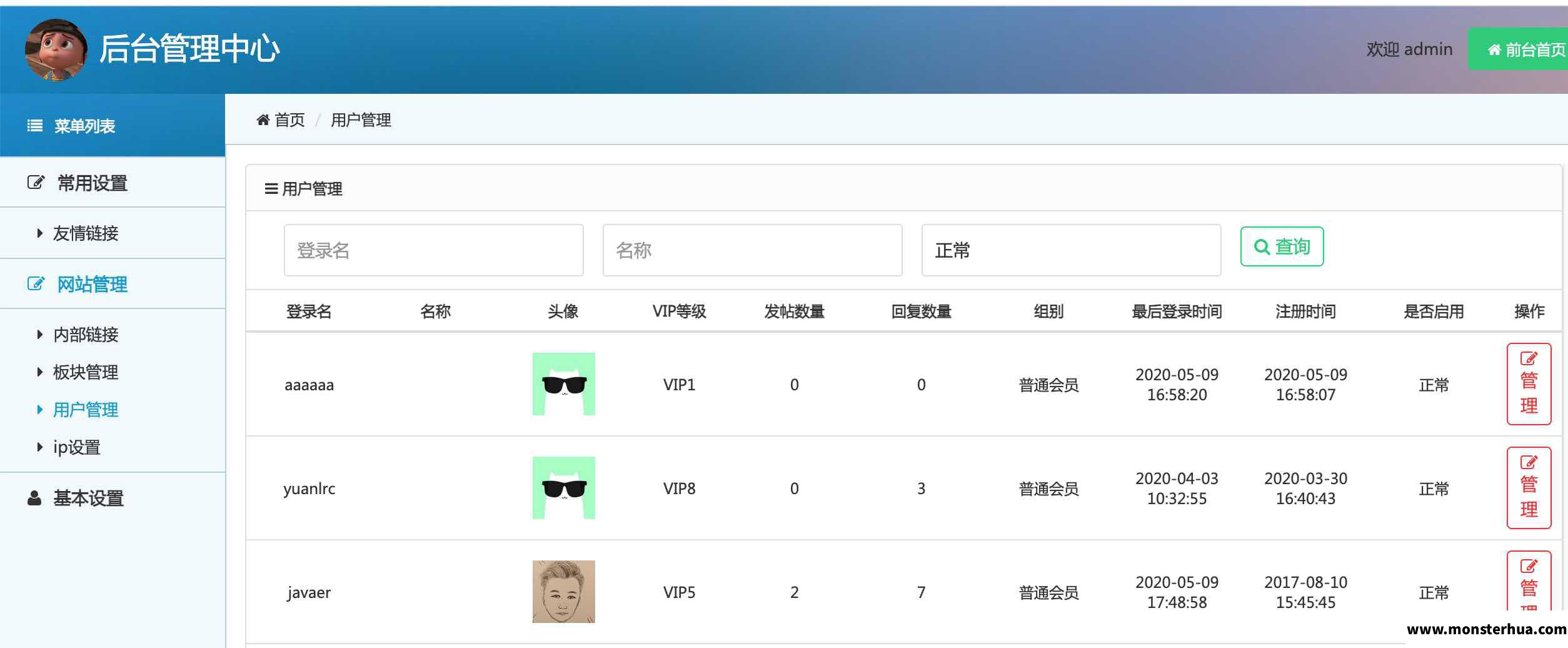1568x648 pixels.
Task: Click the VIP1 level cell
Action: pyautogui.click(x=679, y=385)
